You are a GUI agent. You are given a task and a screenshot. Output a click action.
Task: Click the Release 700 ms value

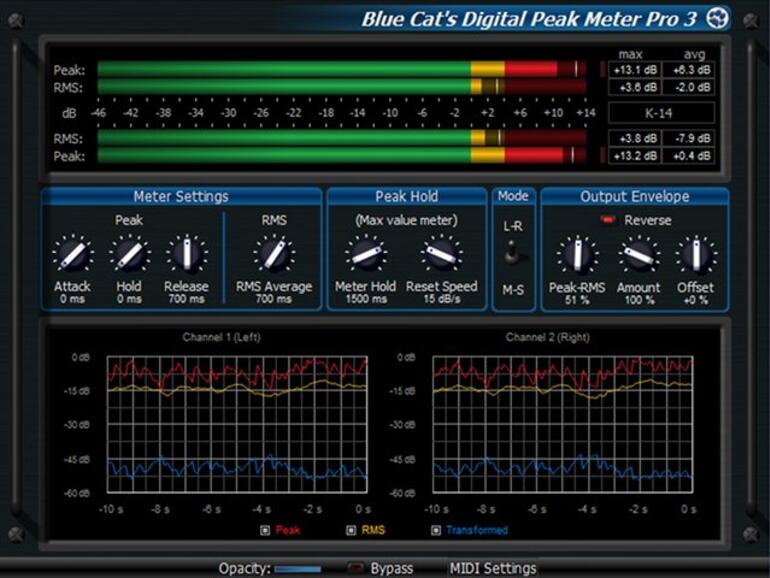click(x=187, y=299)
